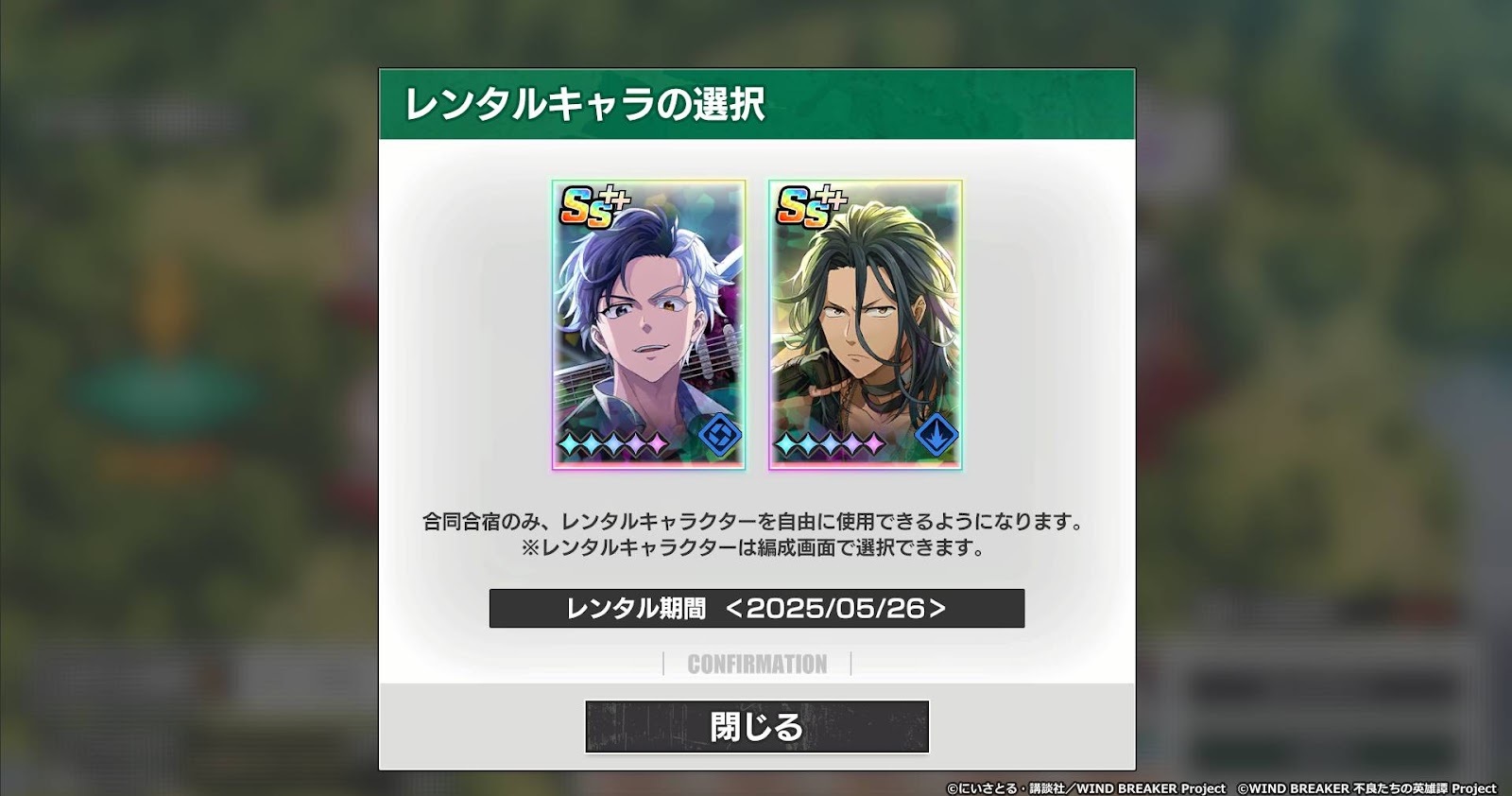The height and width of the screenshot is (796, 1512).
Task: Tap the pink last star on left card
Action: pyautogui.click(x=658, y=443)
